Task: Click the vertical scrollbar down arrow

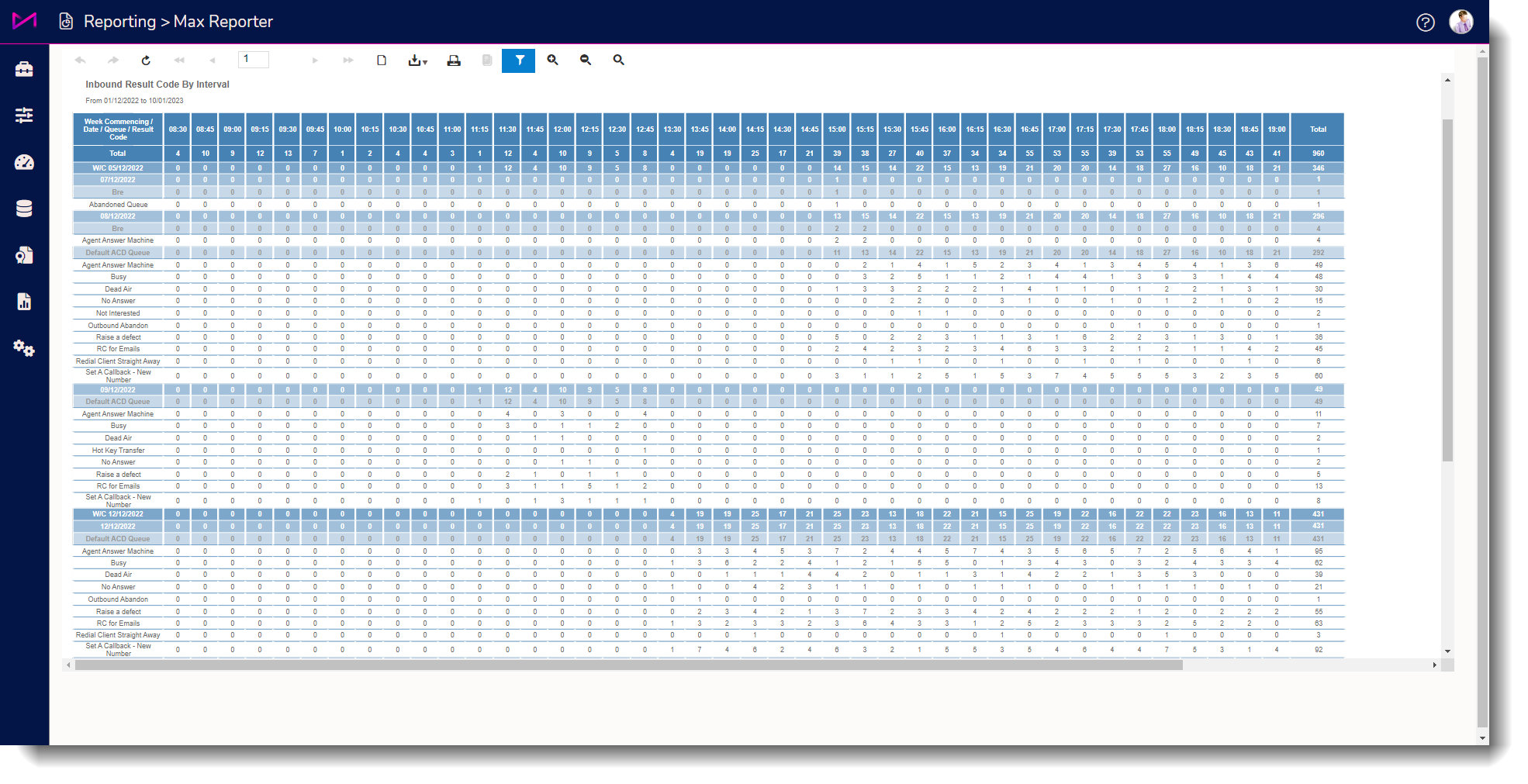Action: [x=1447, y=651]
